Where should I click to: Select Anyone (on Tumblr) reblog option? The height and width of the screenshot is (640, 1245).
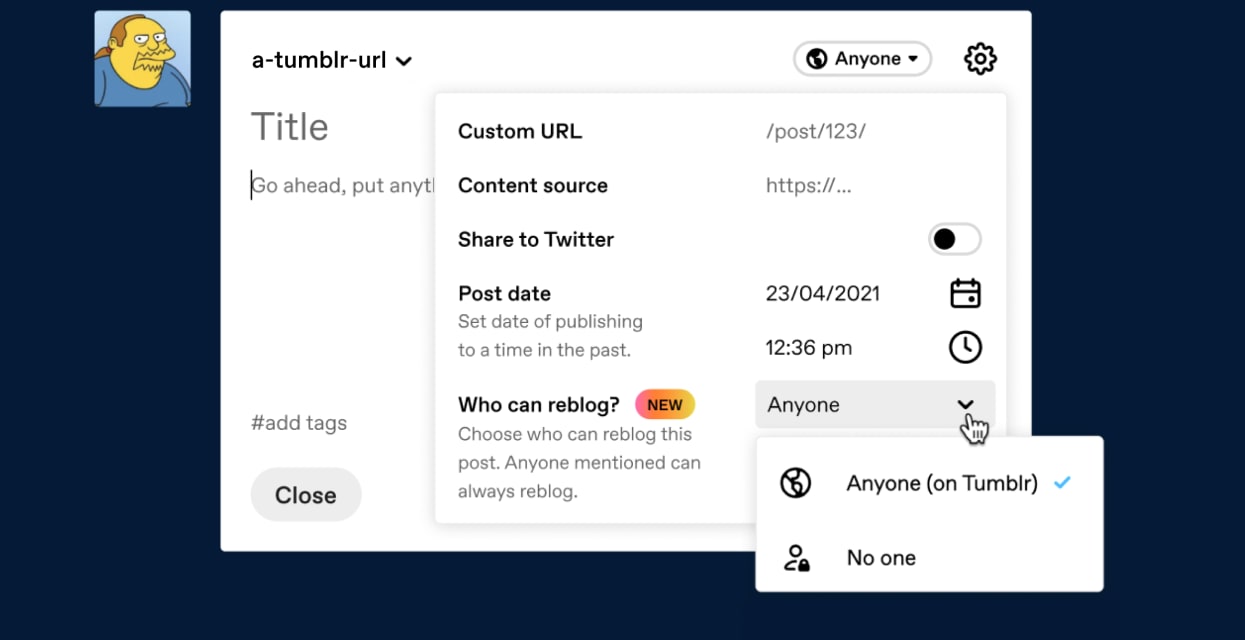tap(941, 484)
